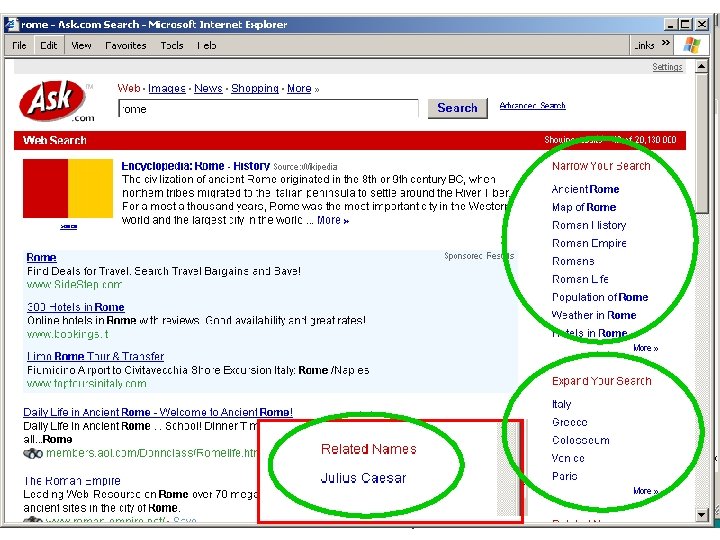This screenshot has width=720, height=540.
Task: Select the Web search tab
Action: tap(129, 88)
